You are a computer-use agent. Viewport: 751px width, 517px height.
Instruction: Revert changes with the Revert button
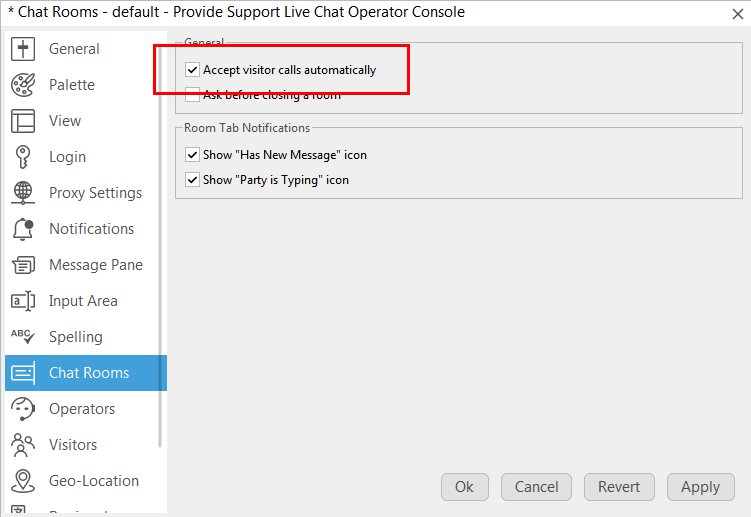click(619, 487)
